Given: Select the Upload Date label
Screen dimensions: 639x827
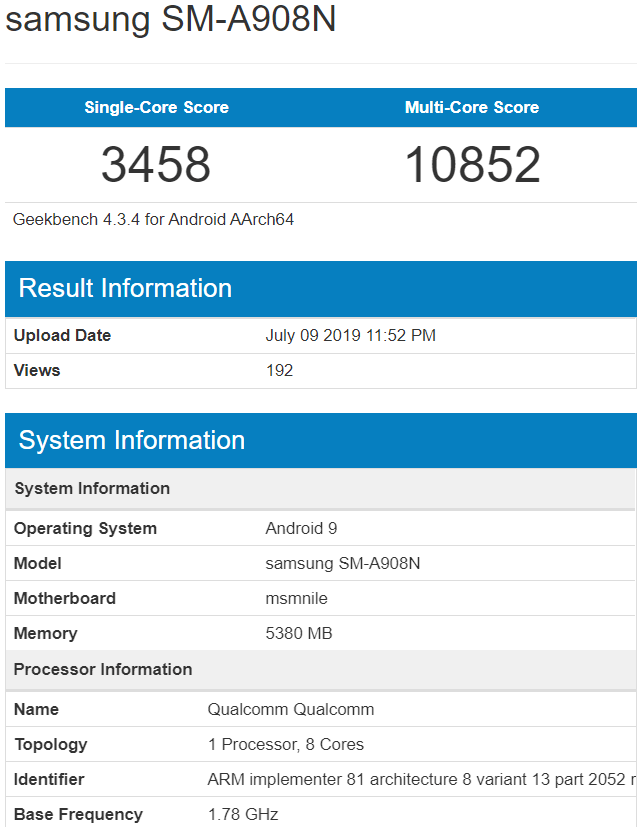Looking at the screenshot, I should pyautogui.click(x=62, y=335).
